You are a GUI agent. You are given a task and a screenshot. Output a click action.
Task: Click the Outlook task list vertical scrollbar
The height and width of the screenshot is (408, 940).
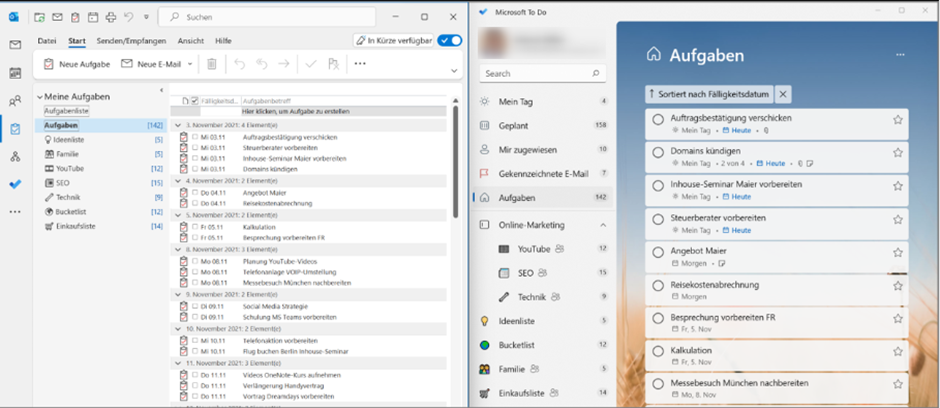(x=455, y=162)
